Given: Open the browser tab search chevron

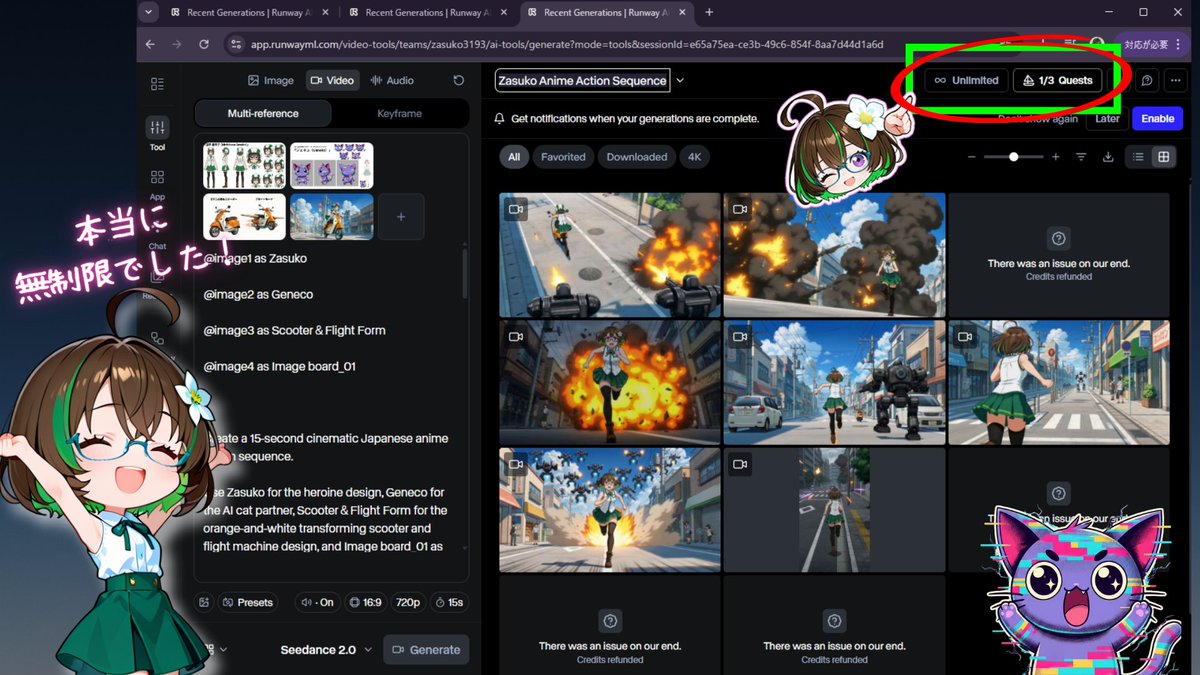Looking at the screenshot, I should point(149,12).
